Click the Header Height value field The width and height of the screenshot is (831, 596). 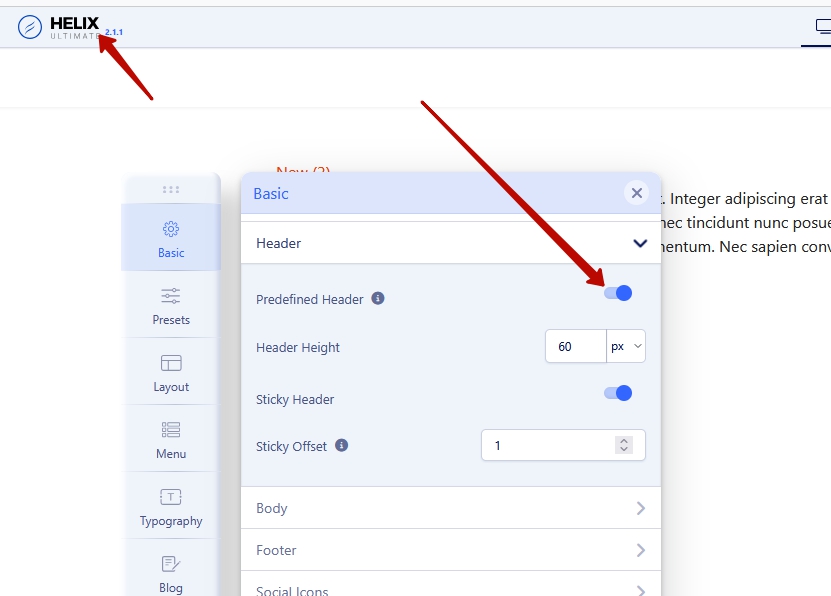pyautogui.click(x=576, y=347)
